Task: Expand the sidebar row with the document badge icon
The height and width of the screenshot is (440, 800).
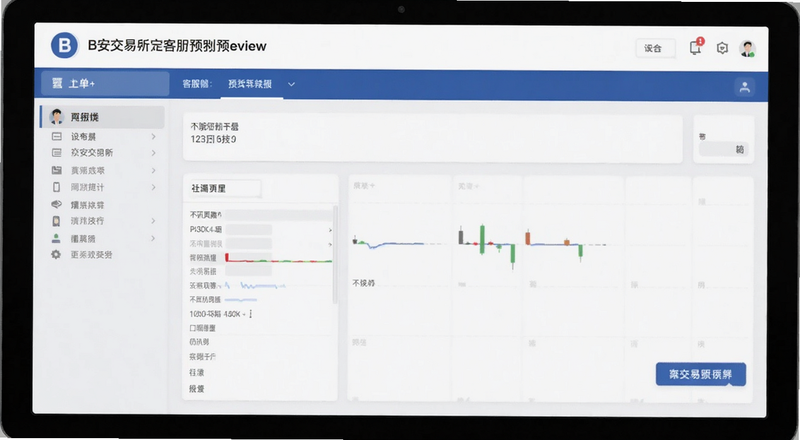Action: (153, 221)
